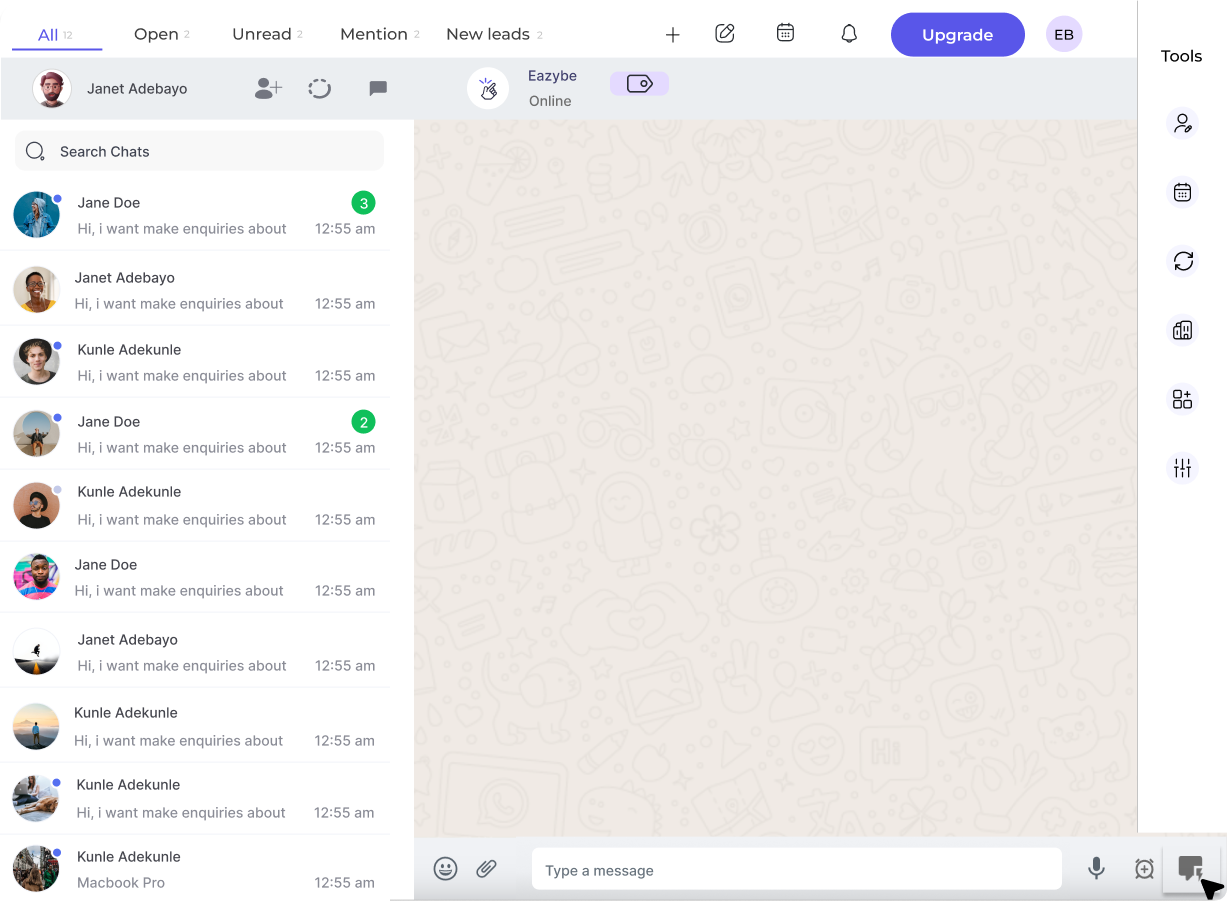Click the Type a message field

tap(796, 869)
